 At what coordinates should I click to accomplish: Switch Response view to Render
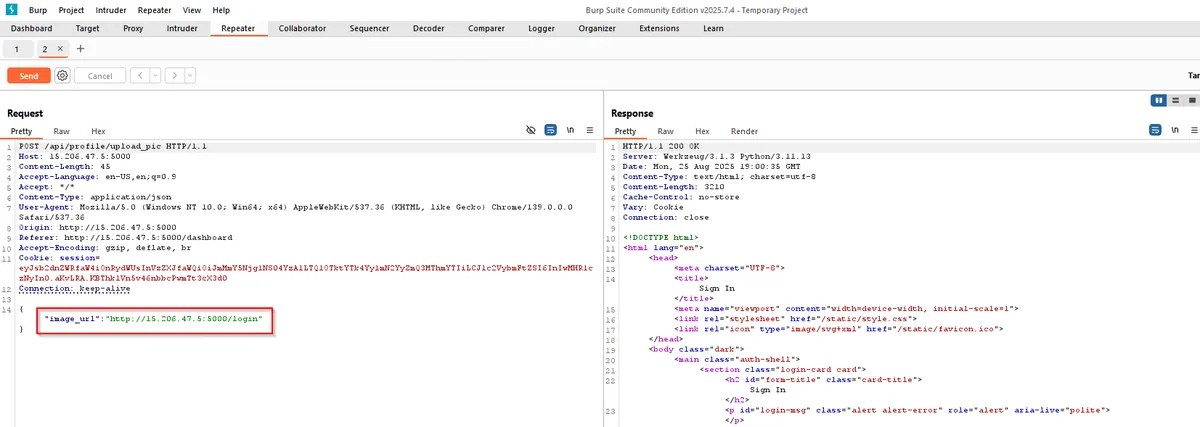point(744,131)
